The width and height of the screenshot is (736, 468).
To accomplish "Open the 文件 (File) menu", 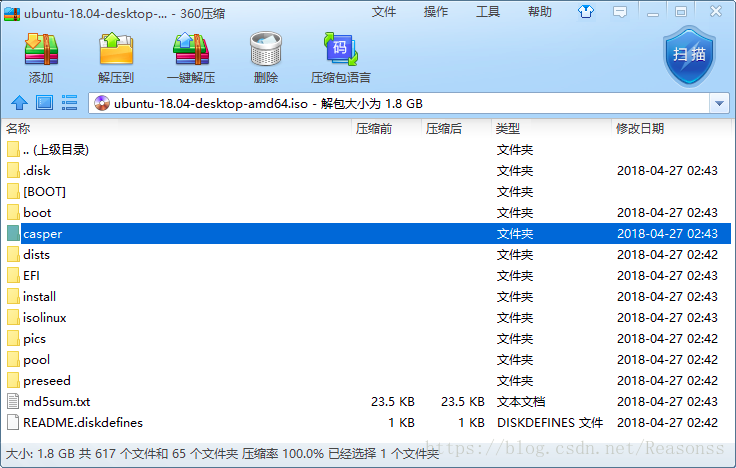I will coord(383,12).
